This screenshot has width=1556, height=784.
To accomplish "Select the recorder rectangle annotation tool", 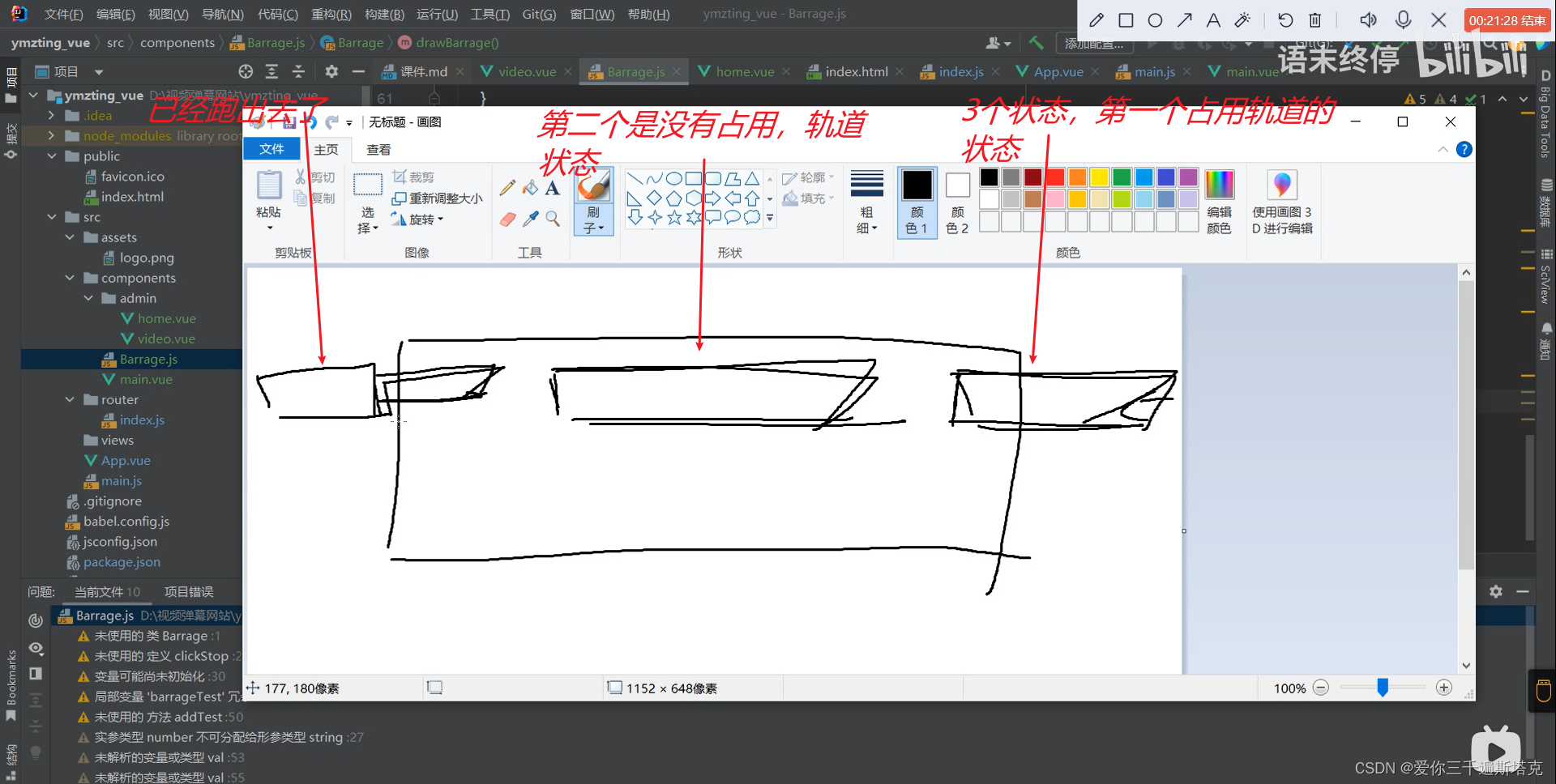I will pyautogui.click(x=1126, y=20).
